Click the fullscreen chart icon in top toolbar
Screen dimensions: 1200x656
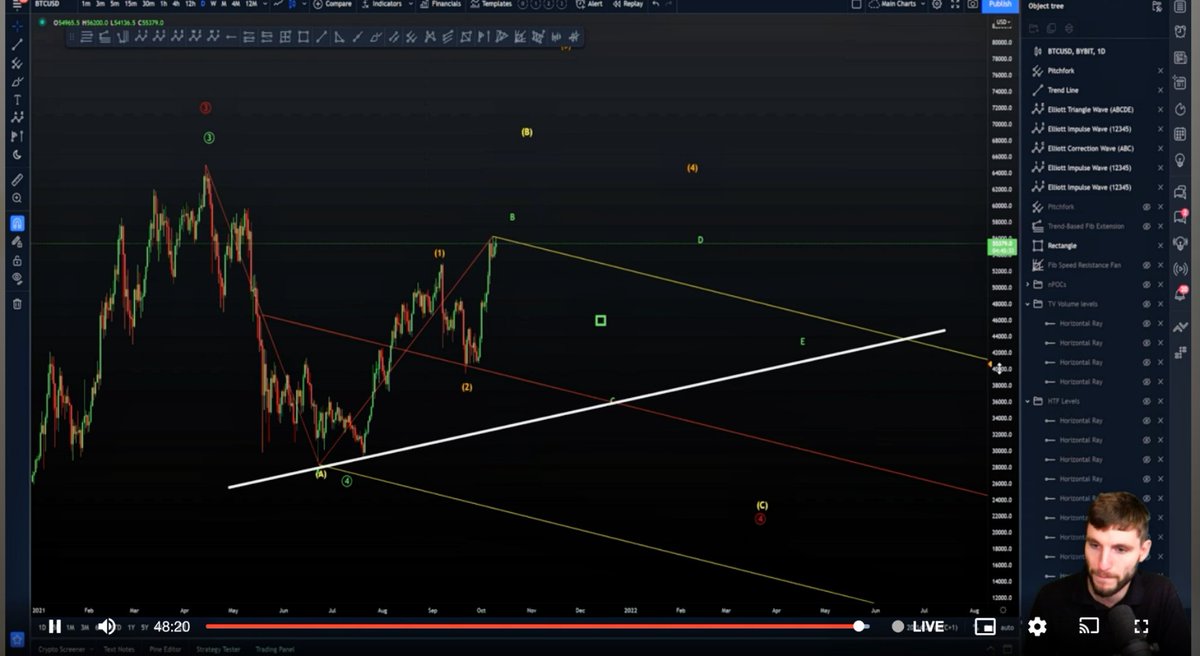[x=954, y=4]
